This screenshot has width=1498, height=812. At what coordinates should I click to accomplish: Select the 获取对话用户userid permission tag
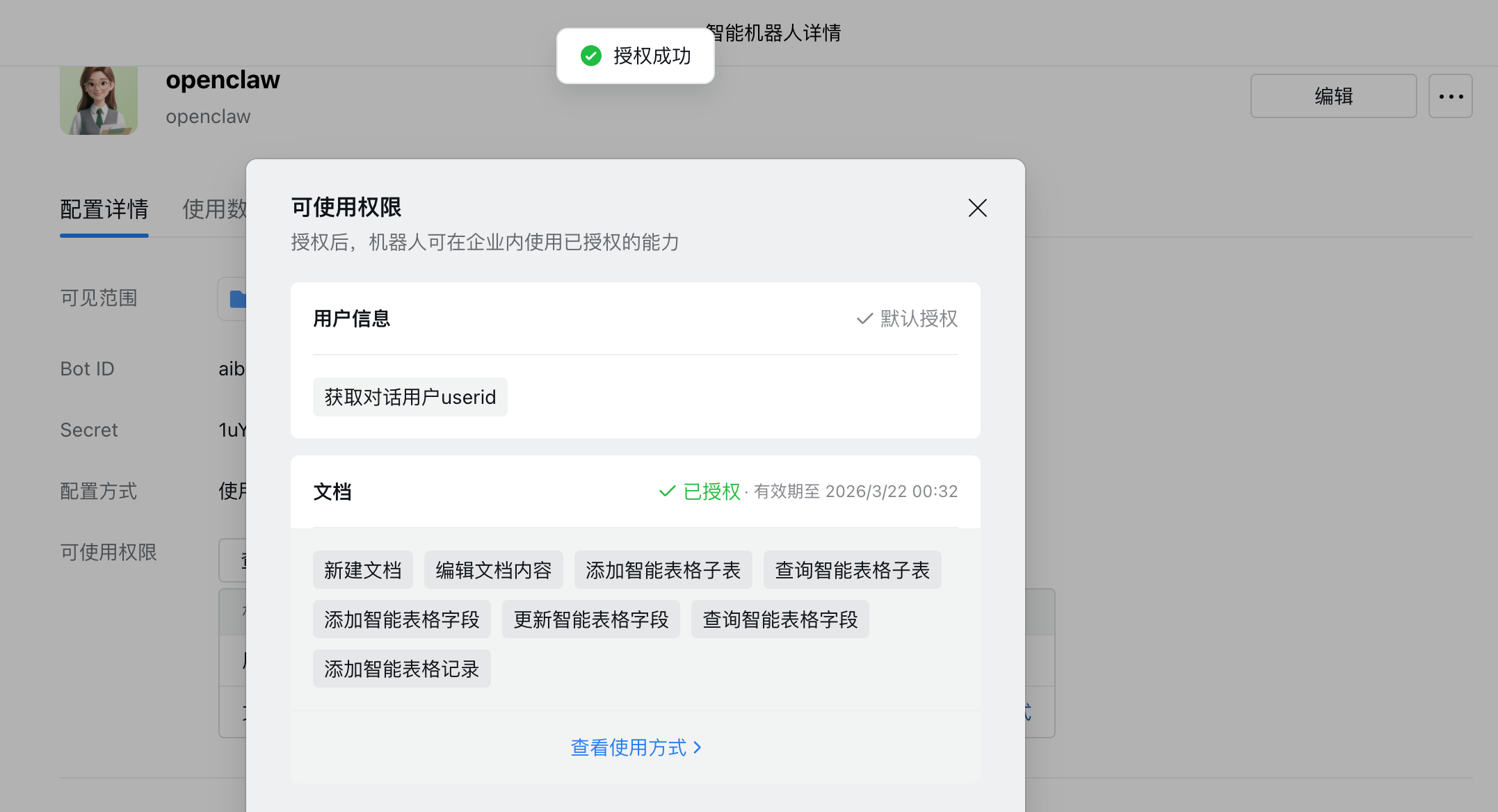pyautogui.click(x=410, y=397)
